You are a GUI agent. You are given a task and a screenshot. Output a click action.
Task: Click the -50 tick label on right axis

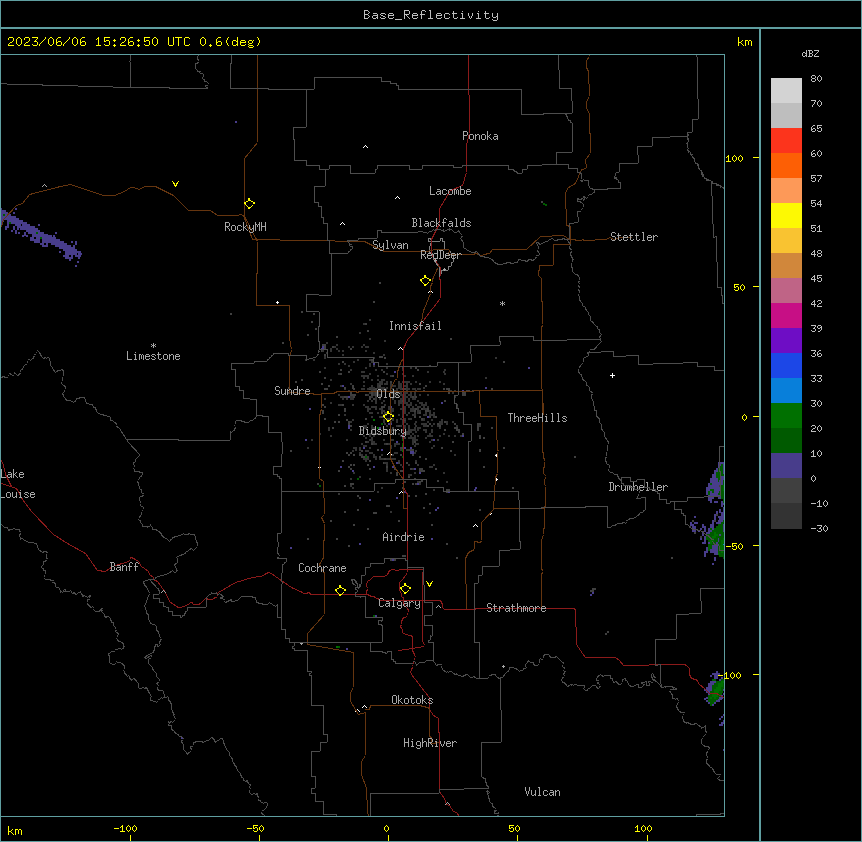tap(734, 546)
